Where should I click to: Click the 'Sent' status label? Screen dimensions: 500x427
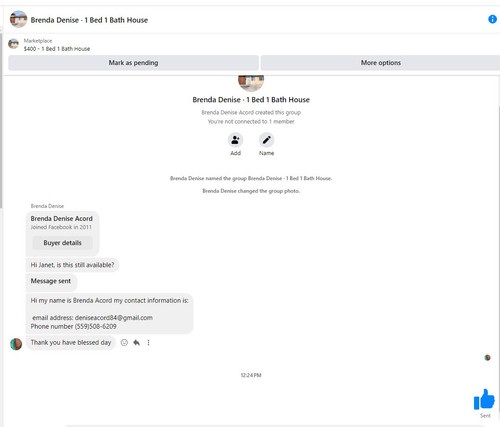tap(485, 416)
